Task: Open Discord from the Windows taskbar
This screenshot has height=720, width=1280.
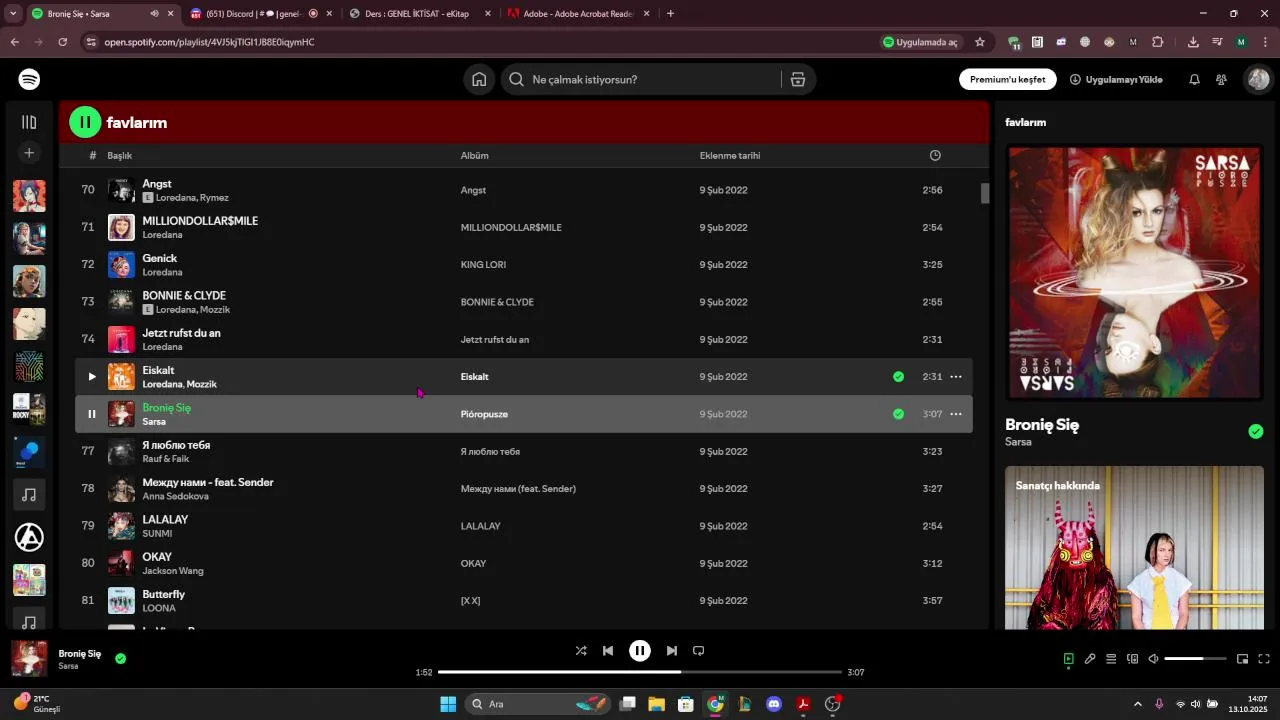Action: 773,704
